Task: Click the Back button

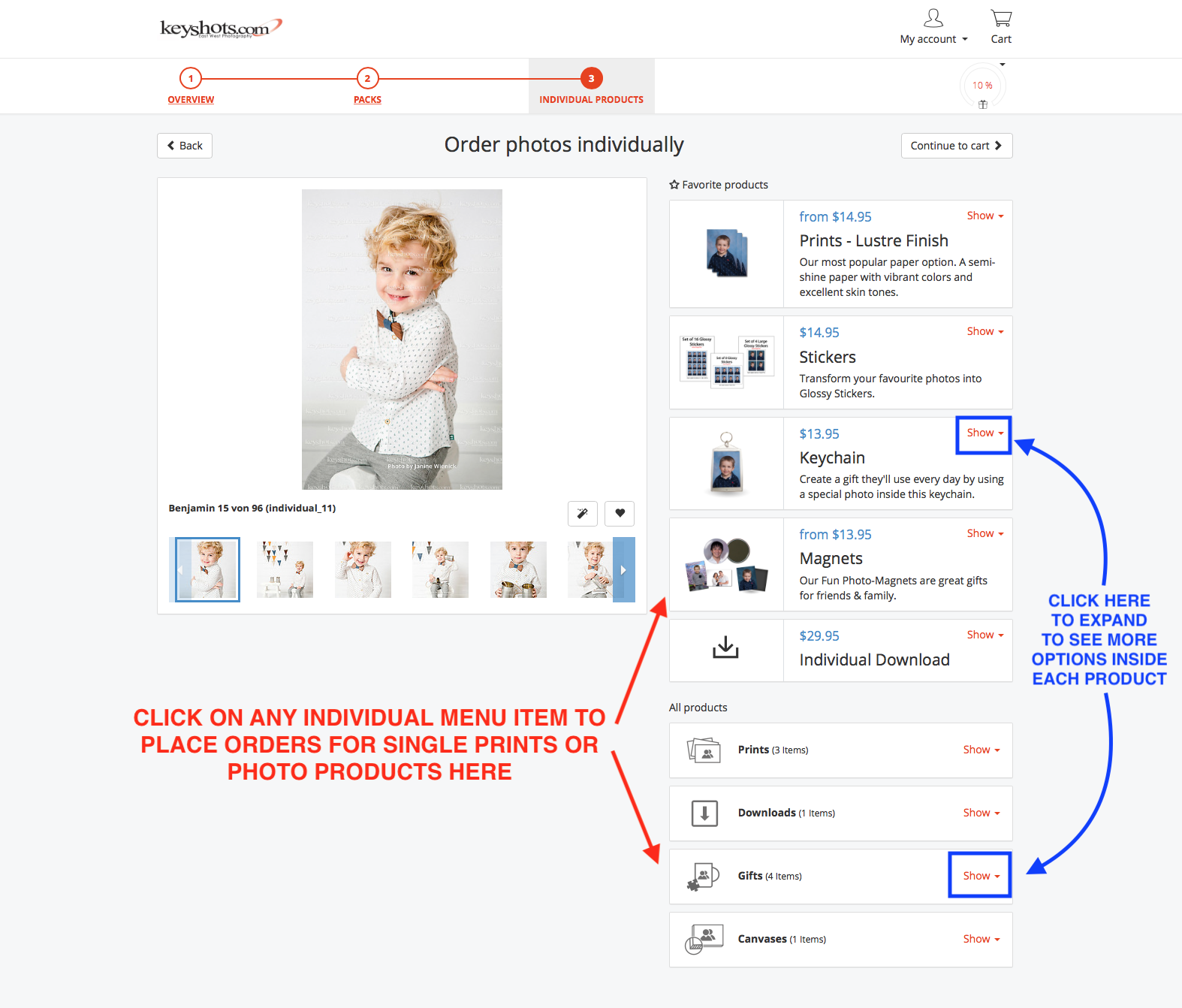Action: 185,146
